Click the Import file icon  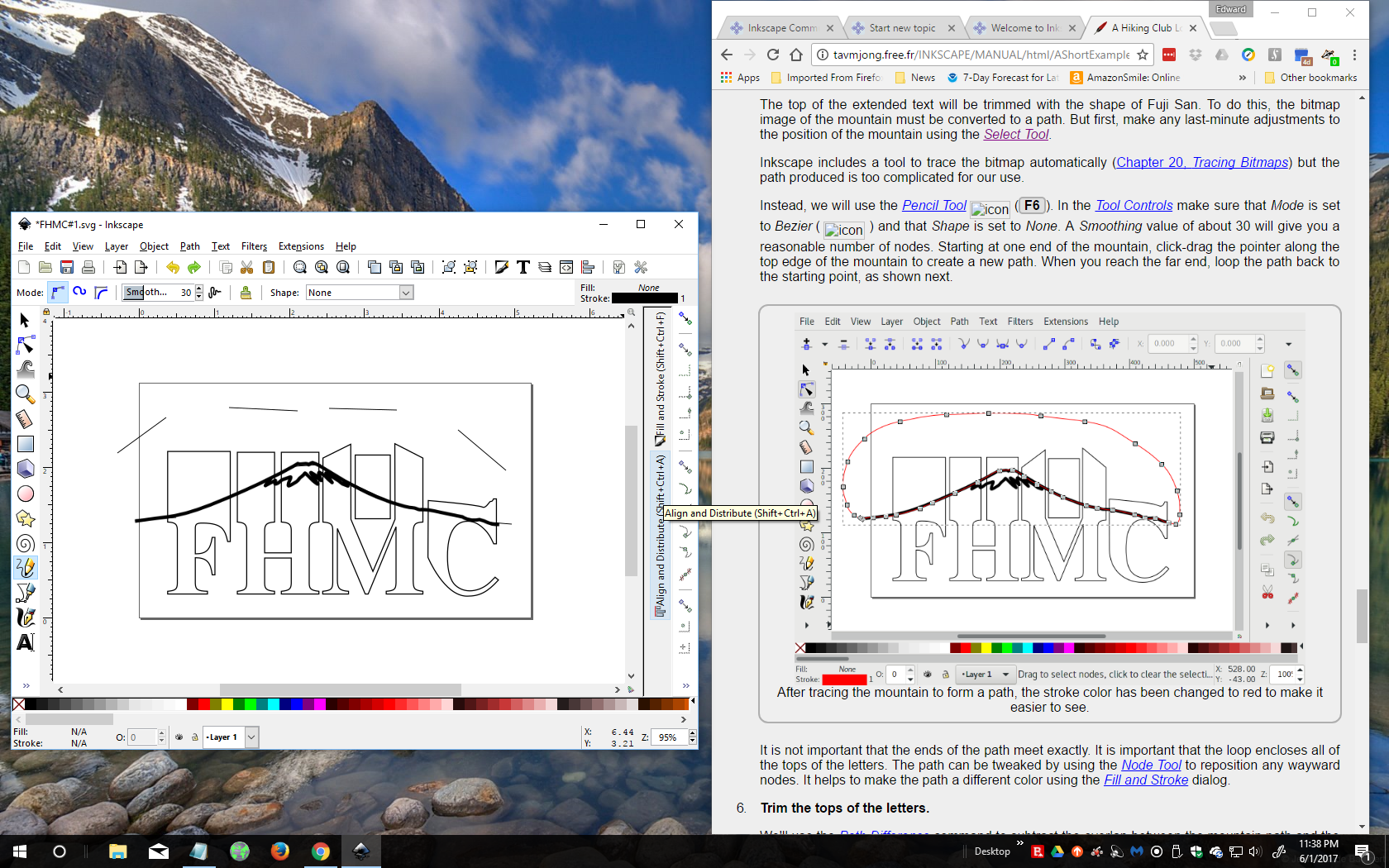120,267
